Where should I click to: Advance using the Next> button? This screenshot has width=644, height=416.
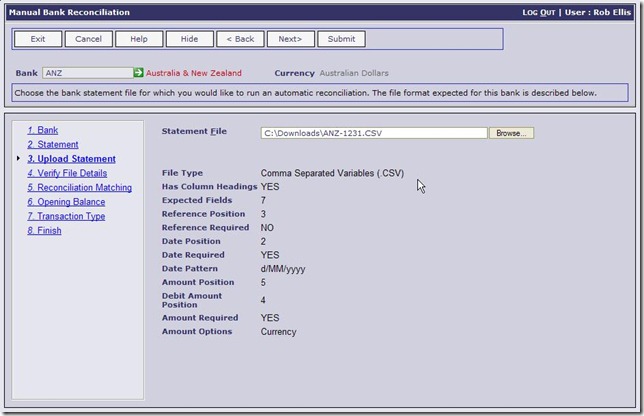click(x=290, y=39)
